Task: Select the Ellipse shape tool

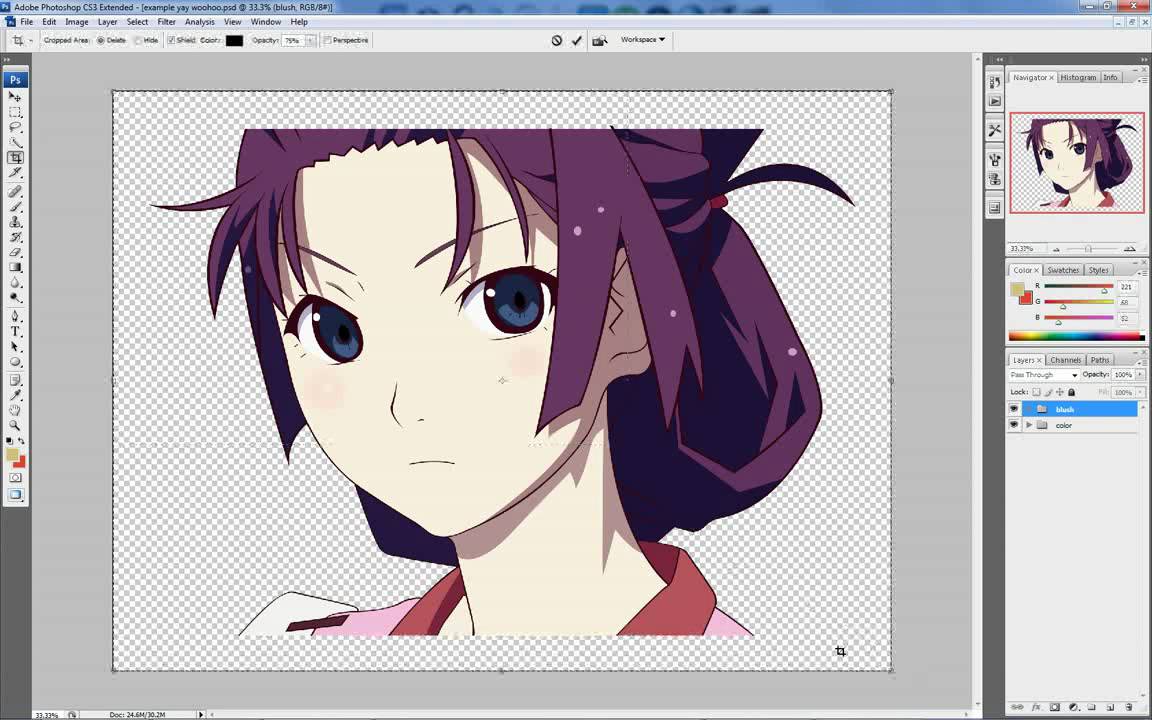Action: coord(15,362)
